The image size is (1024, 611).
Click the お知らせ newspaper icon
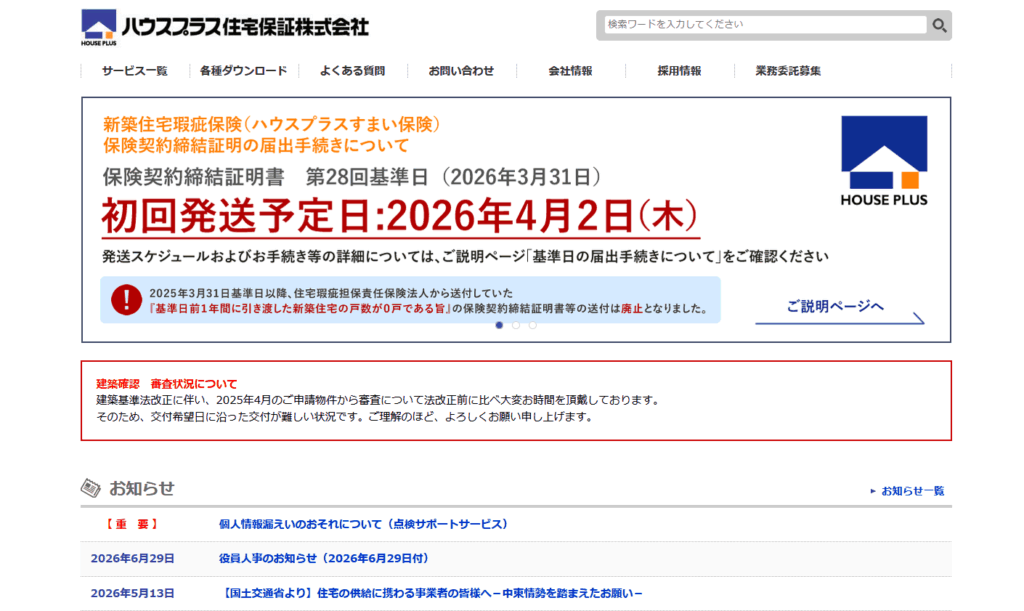point(91,488)
